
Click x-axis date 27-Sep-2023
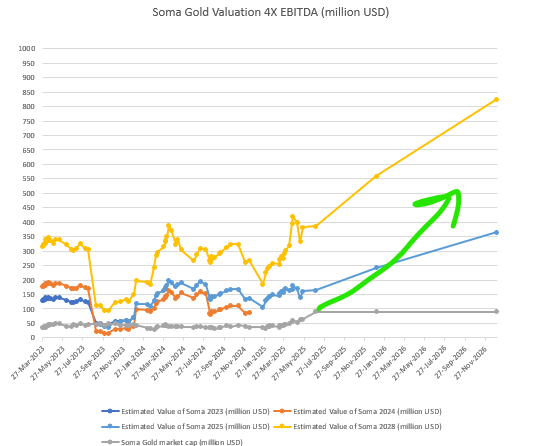click(x=89, y=362)
